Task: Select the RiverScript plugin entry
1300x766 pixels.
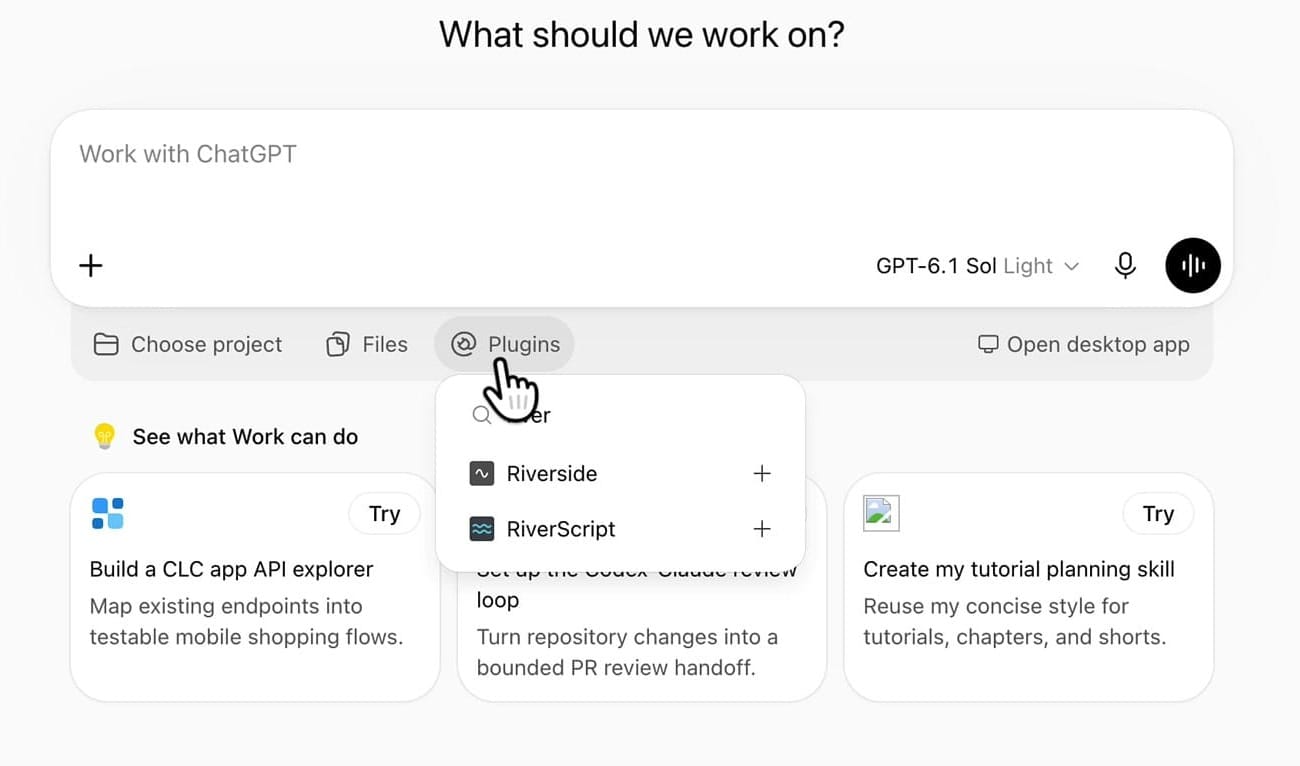Action: 620,529
